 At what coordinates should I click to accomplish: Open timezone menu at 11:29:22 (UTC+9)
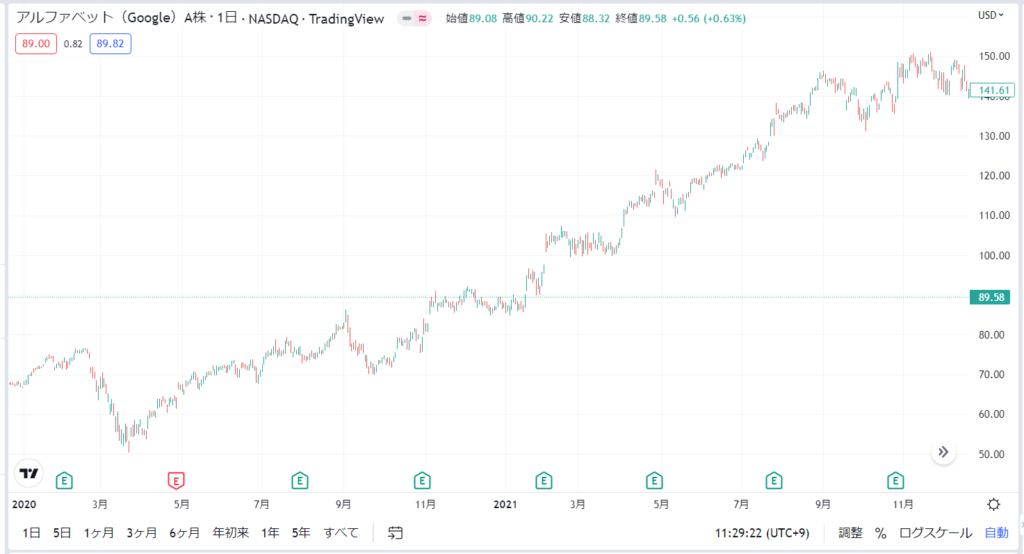coord(762,533)
